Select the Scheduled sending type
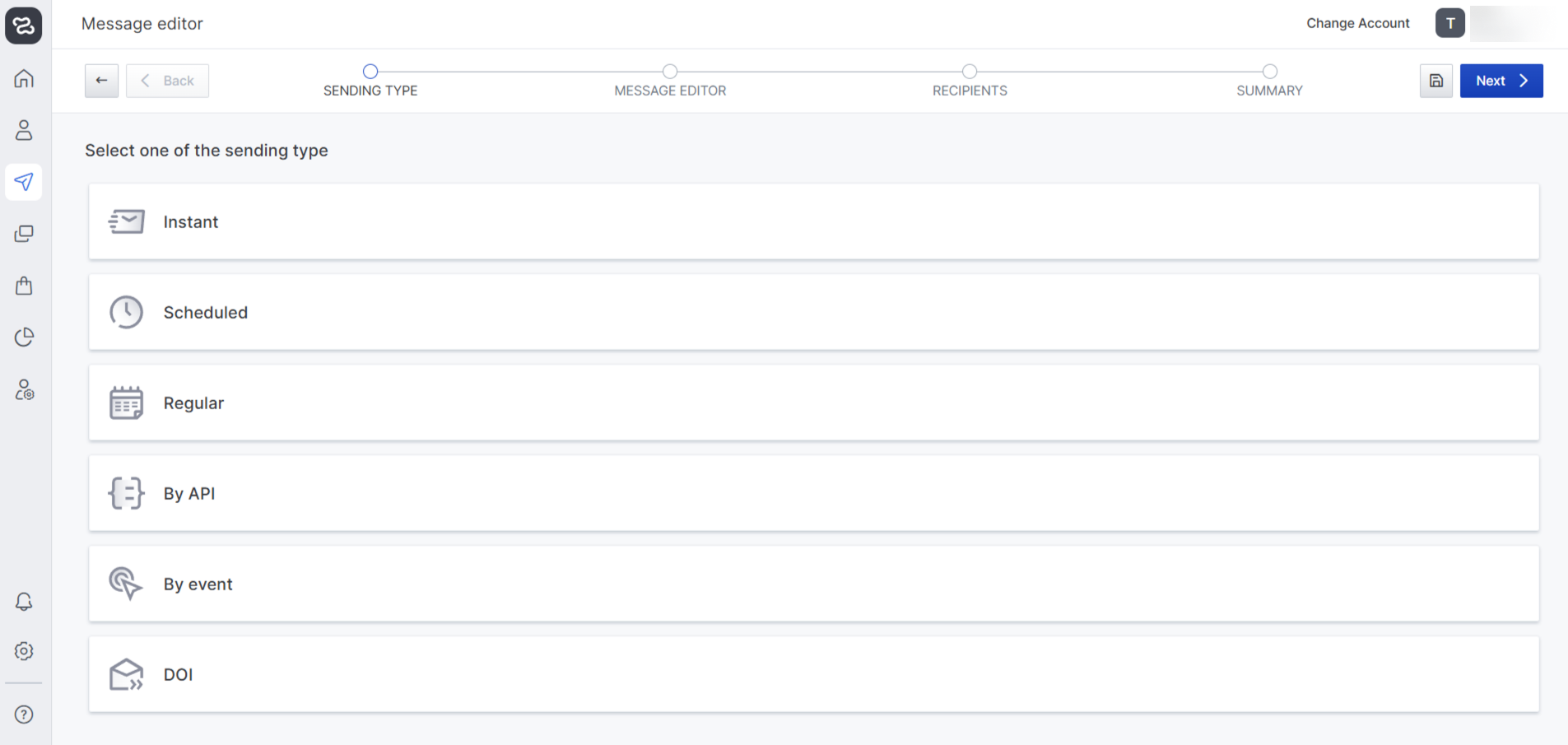 point(813,312)
